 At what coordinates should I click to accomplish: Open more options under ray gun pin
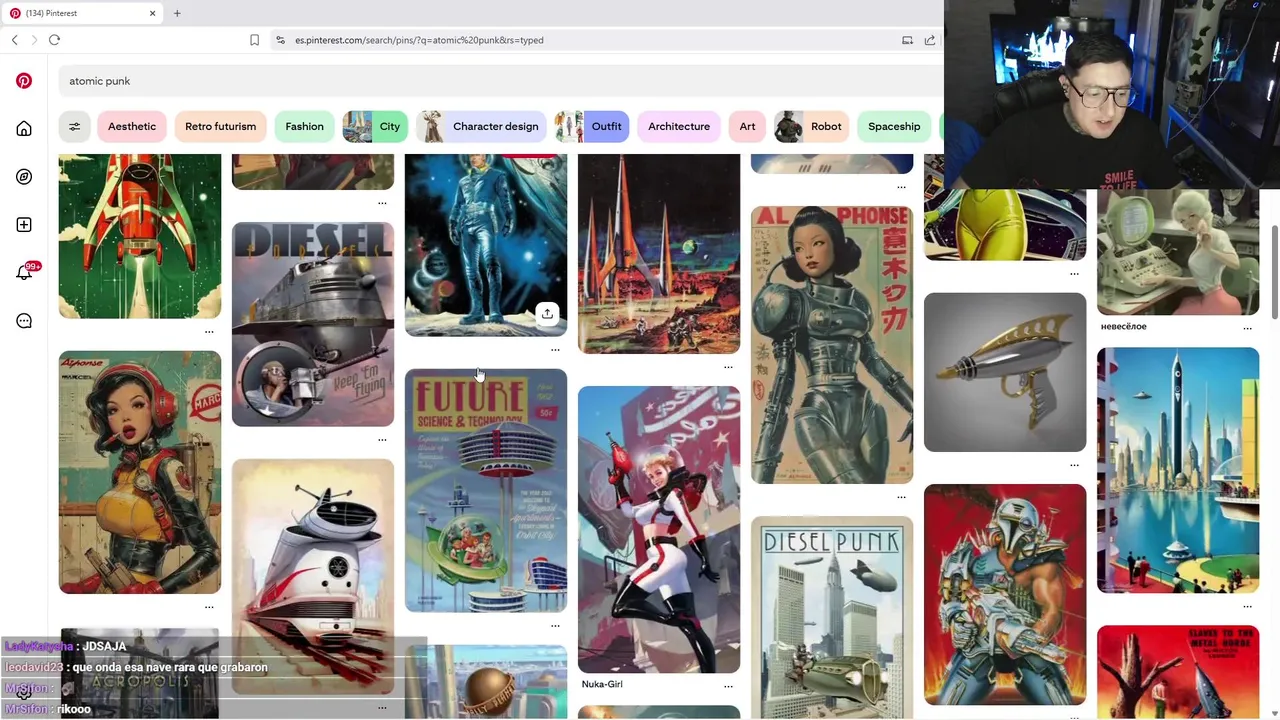point(1074,465)
